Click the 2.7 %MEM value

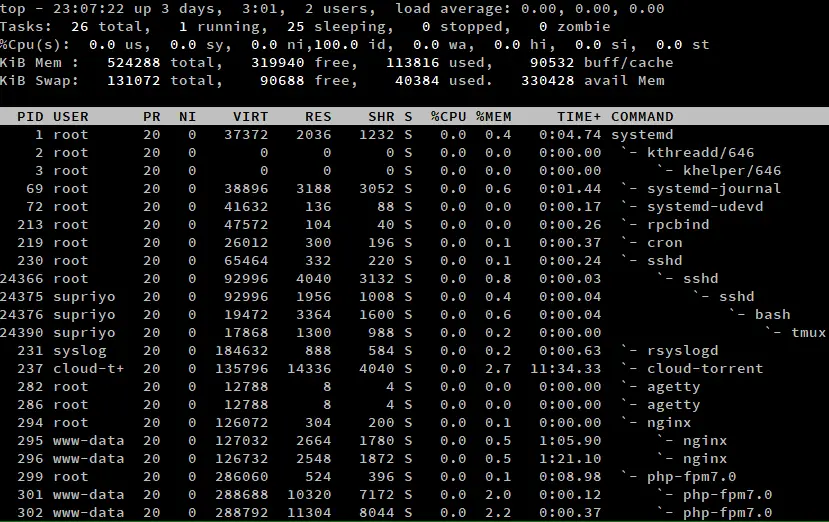[x=498, y=369]
